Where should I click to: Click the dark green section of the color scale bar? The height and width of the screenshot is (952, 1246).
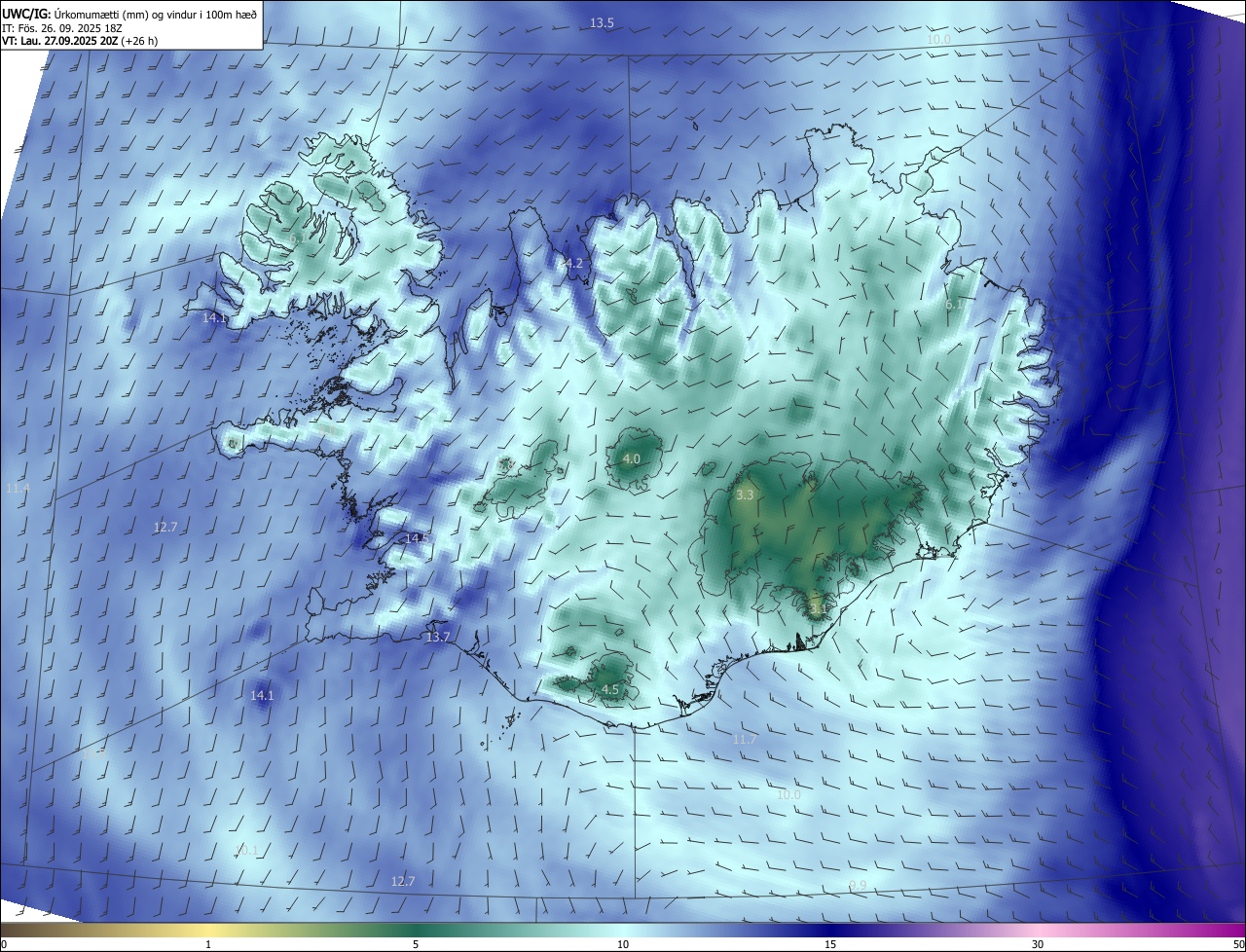[416, 930]
